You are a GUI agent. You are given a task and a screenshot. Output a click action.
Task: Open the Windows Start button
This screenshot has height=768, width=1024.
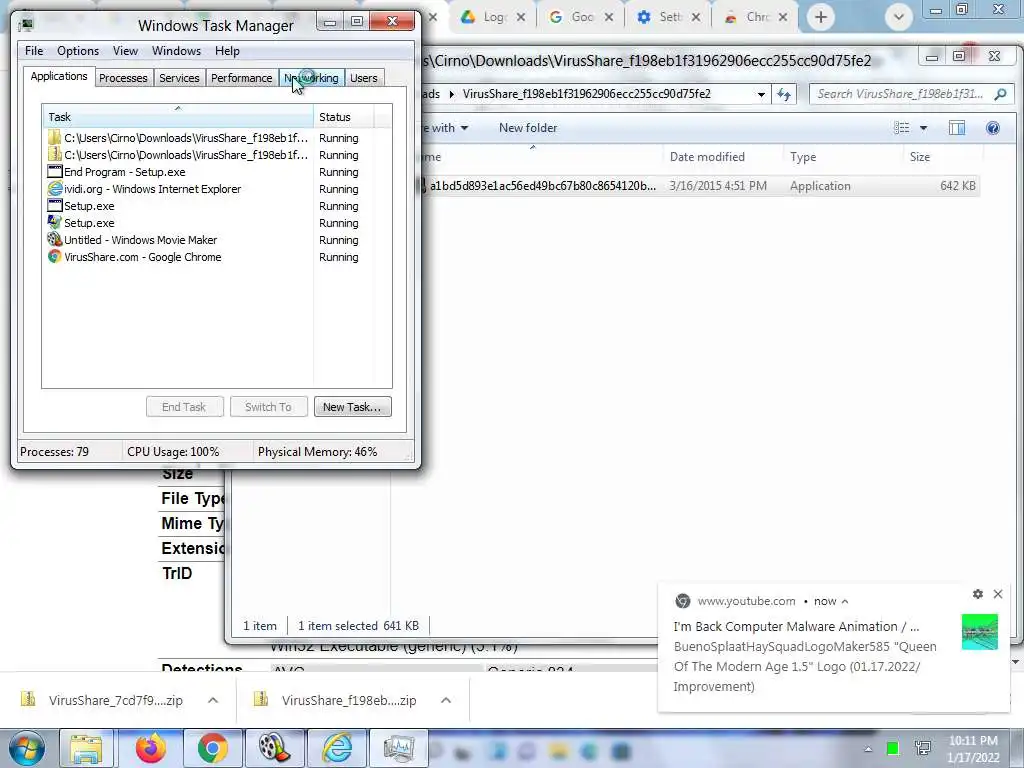(x=26, y=748)
